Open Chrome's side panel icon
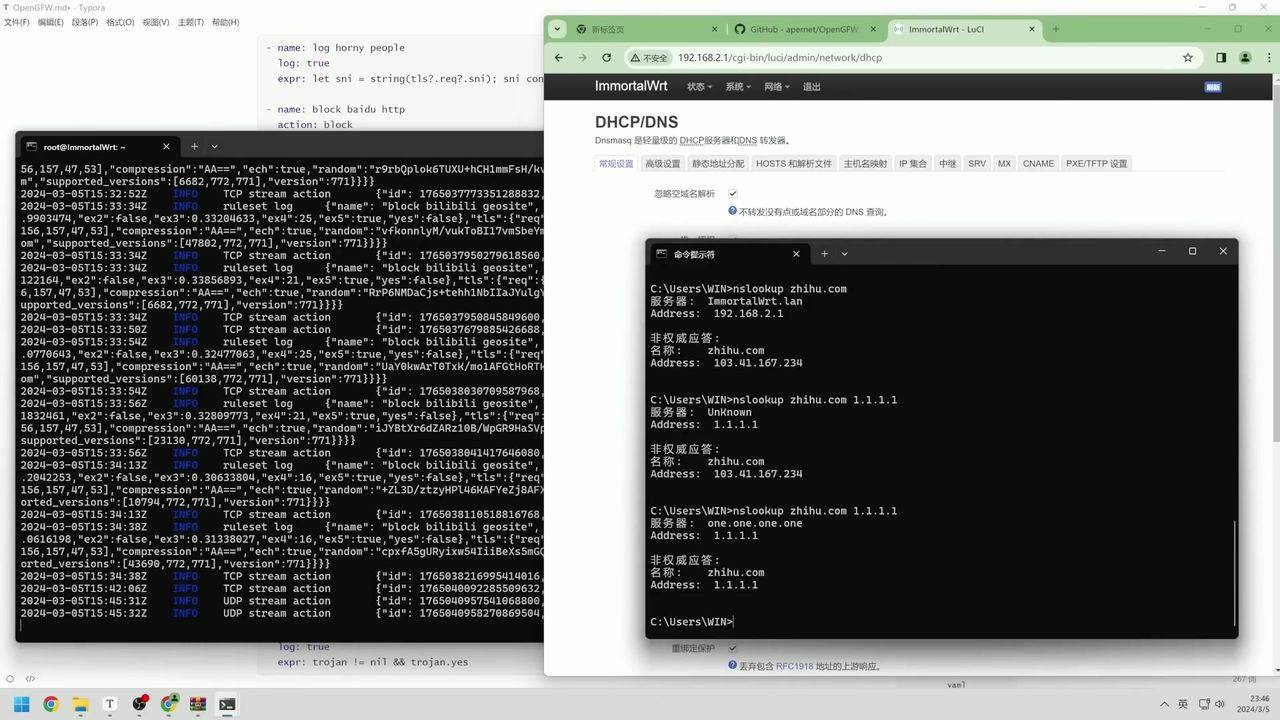This screenshot has height=720, width=1280. (x=1221, y=58)
